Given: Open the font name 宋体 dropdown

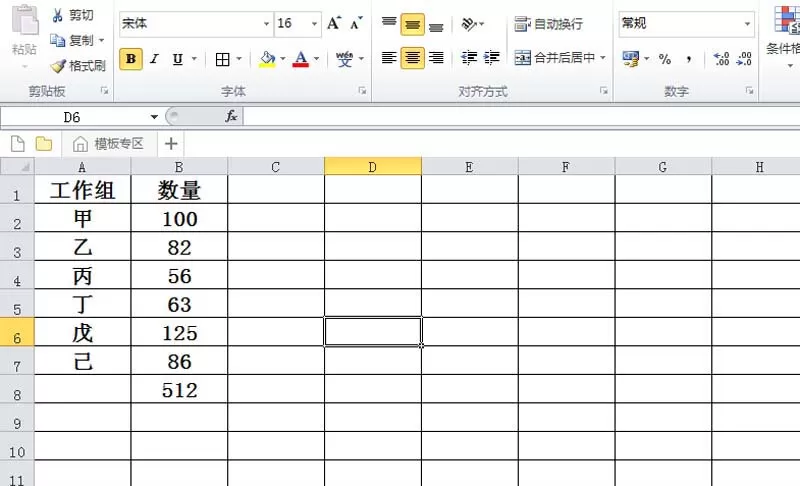Looking at the screenshot, I should coord(266,24).
